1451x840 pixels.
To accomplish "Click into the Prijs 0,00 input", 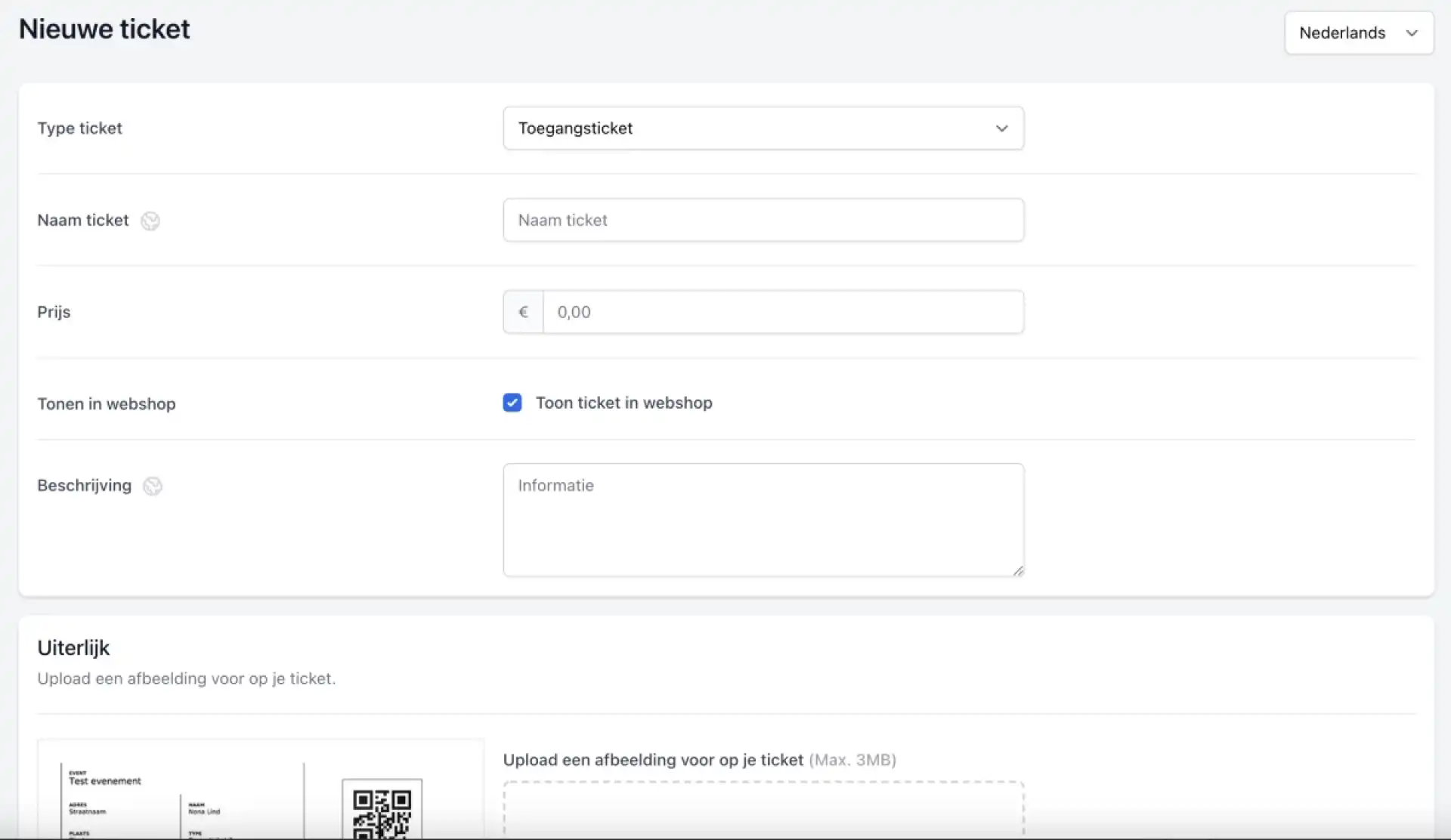I will tap(782, 312).
